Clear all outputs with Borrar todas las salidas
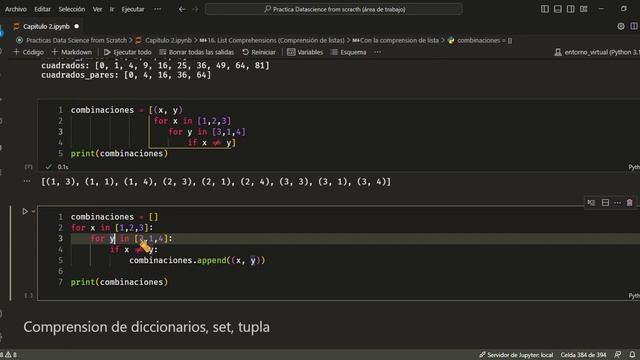The height and width of the screenshot is (360, 640). click(x=197, y=52)
